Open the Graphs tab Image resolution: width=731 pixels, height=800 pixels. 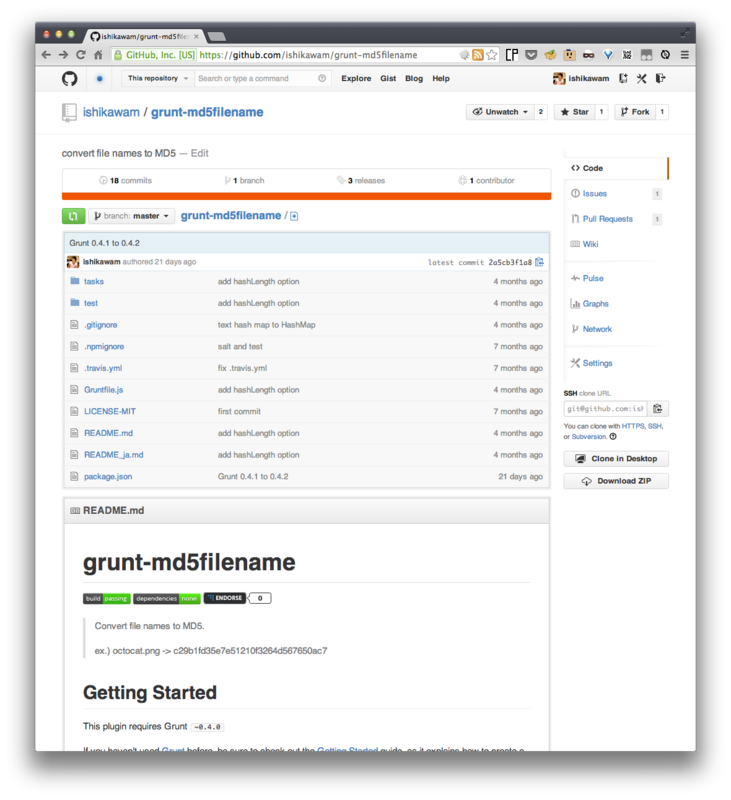coord(595,304)
